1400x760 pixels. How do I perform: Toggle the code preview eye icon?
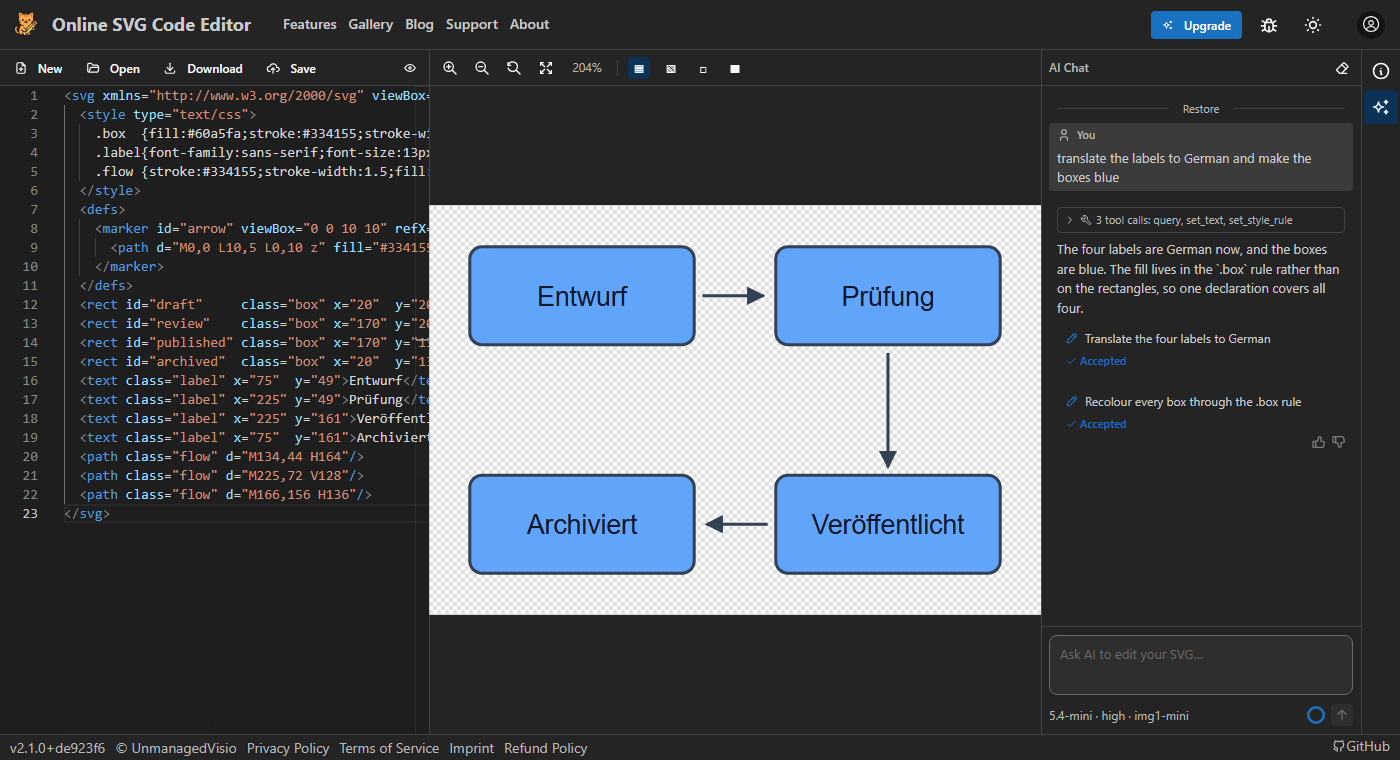[410, 69]
